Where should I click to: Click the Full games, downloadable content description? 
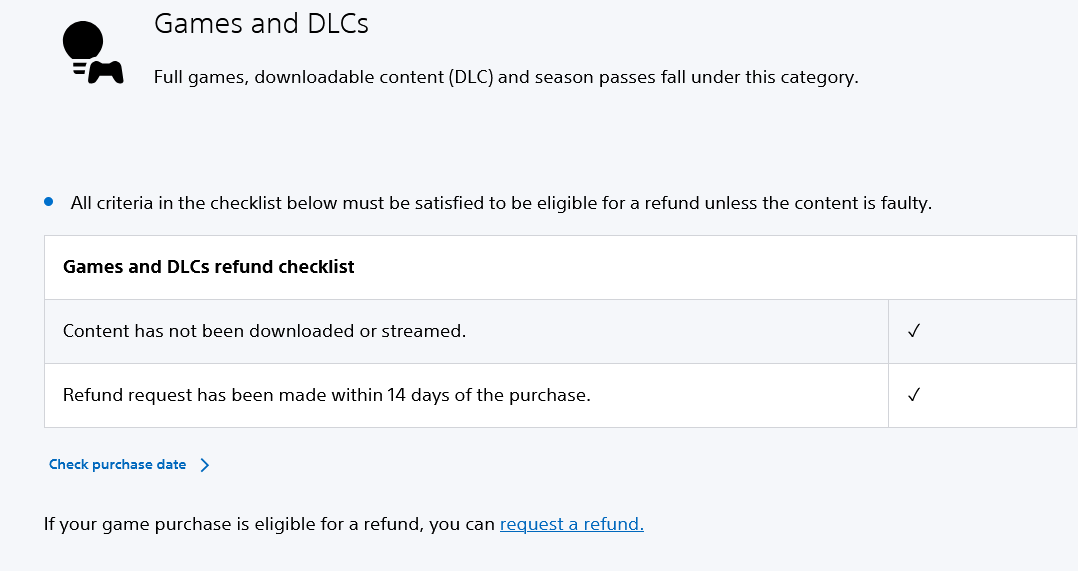click(505, 77)
